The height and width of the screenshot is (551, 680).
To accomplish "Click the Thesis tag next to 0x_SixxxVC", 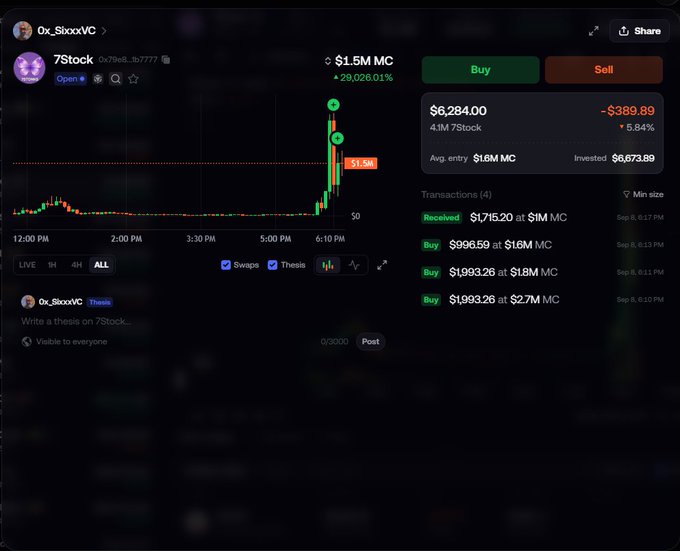I will (100, 302).
